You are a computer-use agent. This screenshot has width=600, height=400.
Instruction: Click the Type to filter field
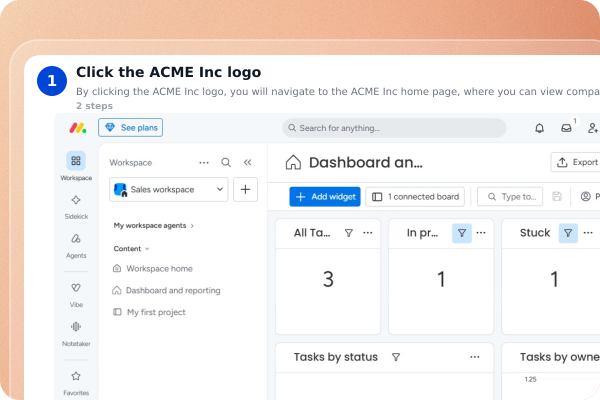pos(510,197)
